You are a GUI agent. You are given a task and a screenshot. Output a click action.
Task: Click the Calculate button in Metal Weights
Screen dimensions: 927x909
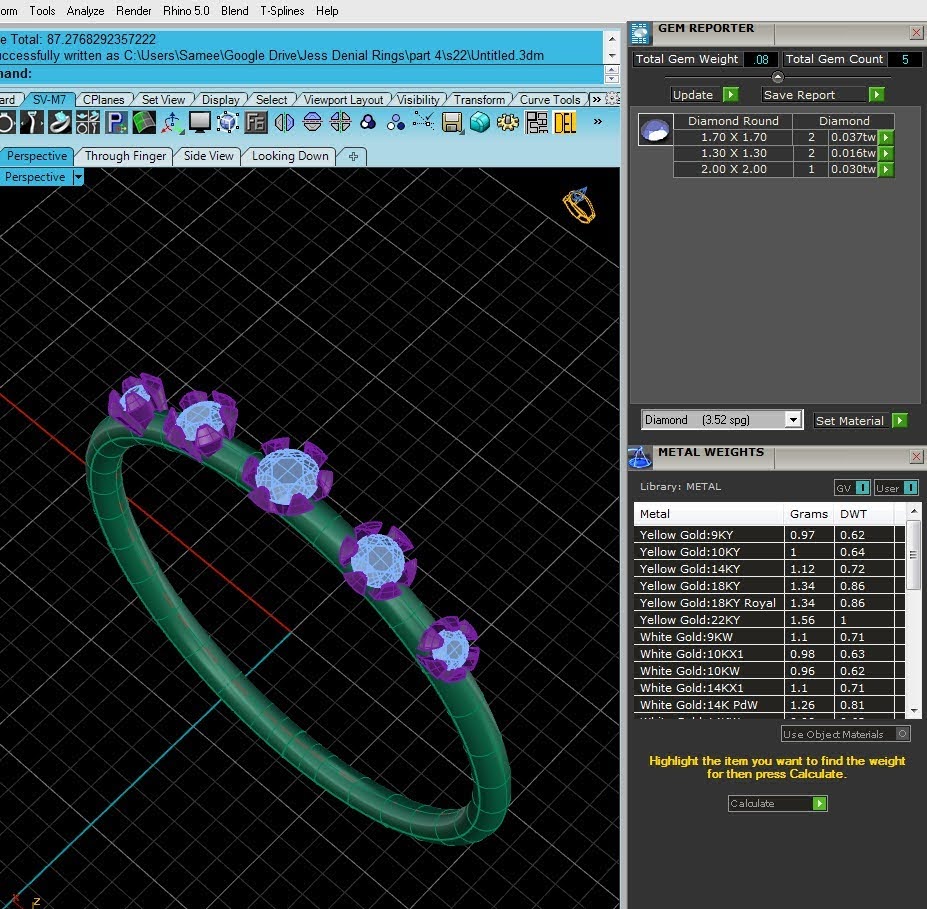777,803
